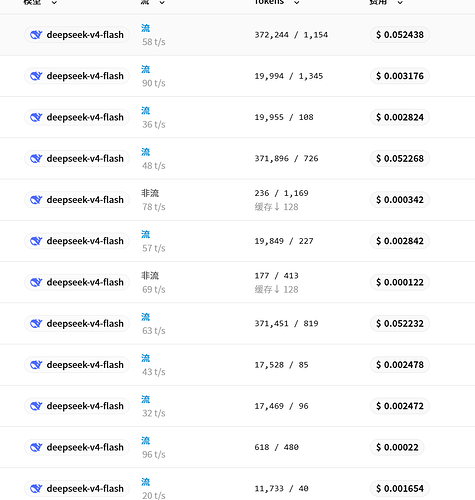The width and height of the screenshot is (475, 500).
Task: Select deepseek-v4-flash chip in 43 t/s row
Action: click(x=77, y=365)
